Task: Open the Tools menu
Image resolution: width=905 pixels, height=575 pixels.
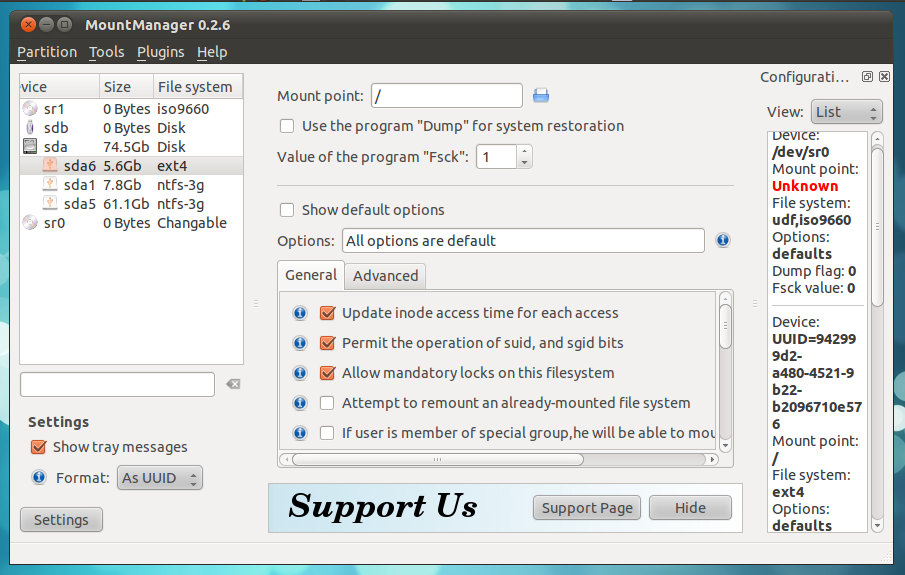Action: 107,52
